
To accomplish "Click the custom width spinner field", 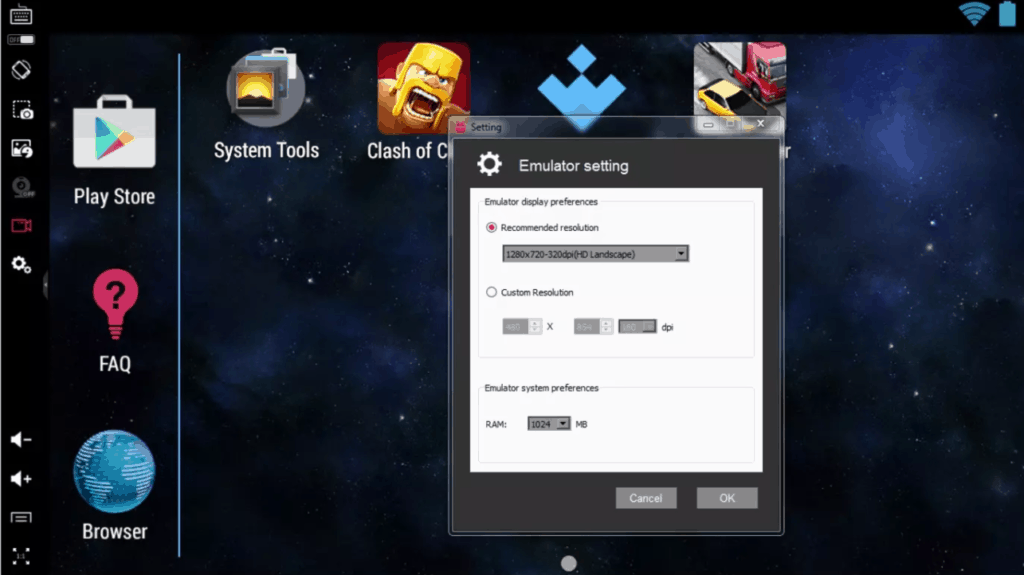I will (522, 326).
